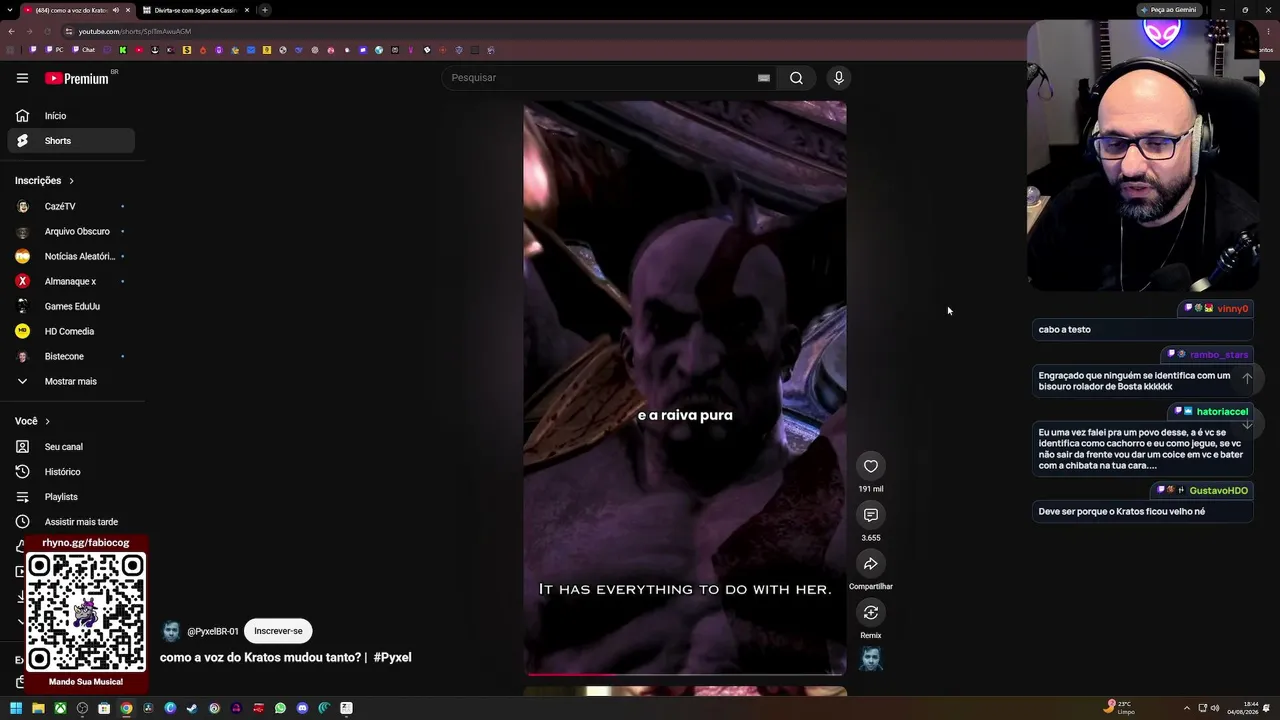Screen dimensions: 1280x720
Task: Seek on the short's red progress bar
Action: click(685, 674)
